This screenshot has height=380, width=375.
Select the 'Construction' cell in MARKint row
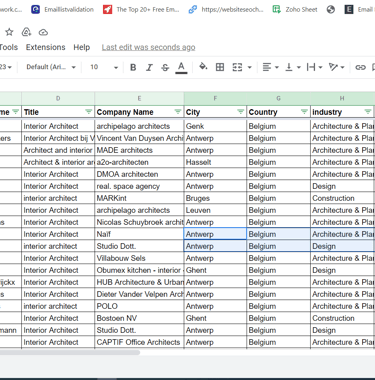pyautogui.click(x=342, y=198)
